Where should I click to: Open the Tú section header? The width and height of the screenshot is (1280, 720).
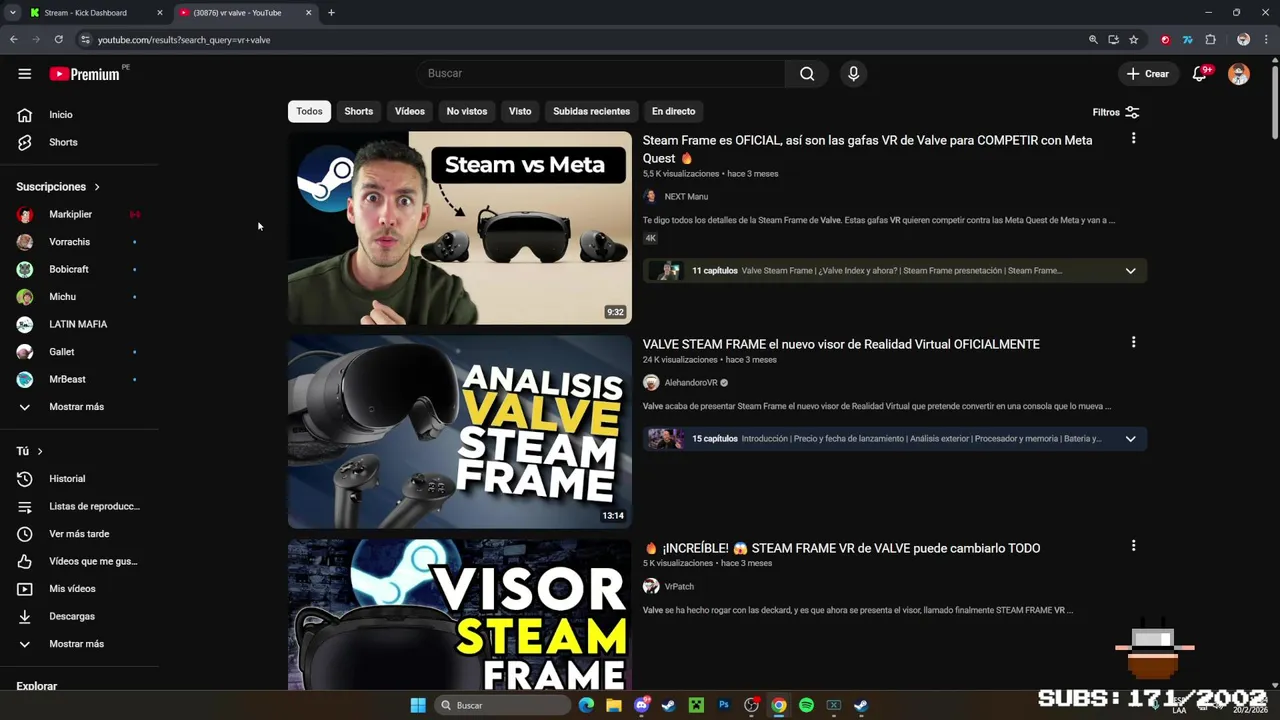tap(29, 451)
